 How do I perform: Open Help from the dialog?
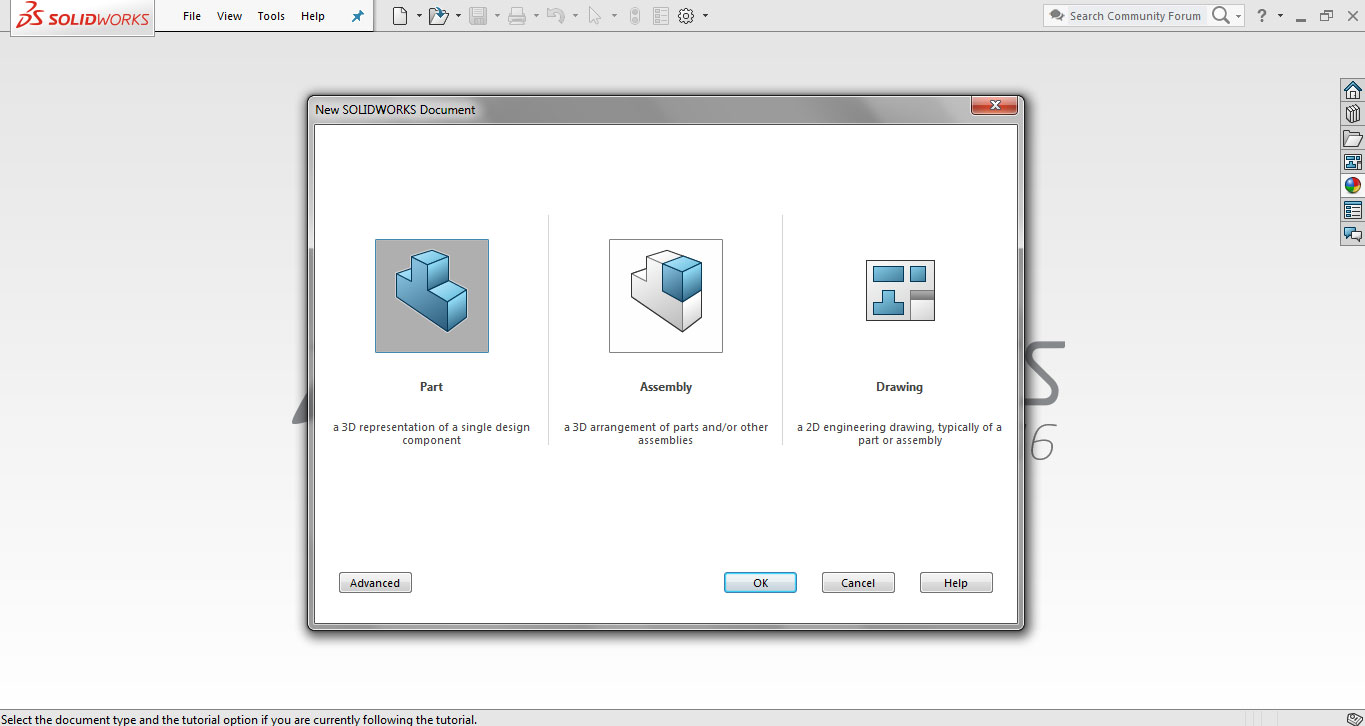tap(956, 583)
